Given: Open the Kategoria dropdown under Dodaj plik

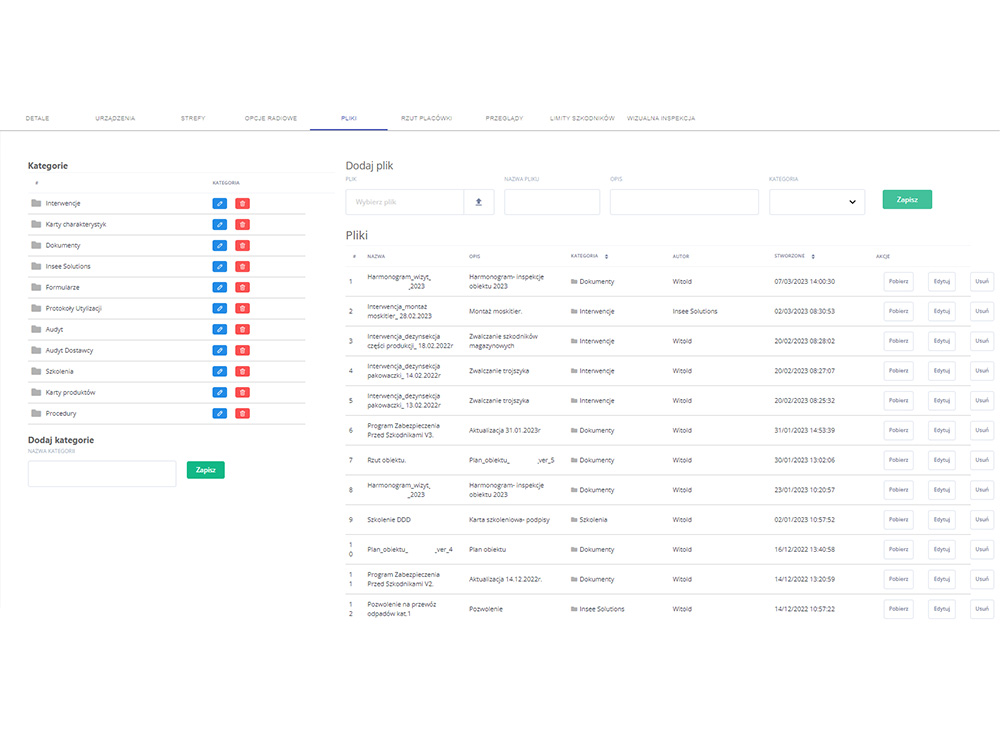Looking at the screenshot, I should (817, 201).
